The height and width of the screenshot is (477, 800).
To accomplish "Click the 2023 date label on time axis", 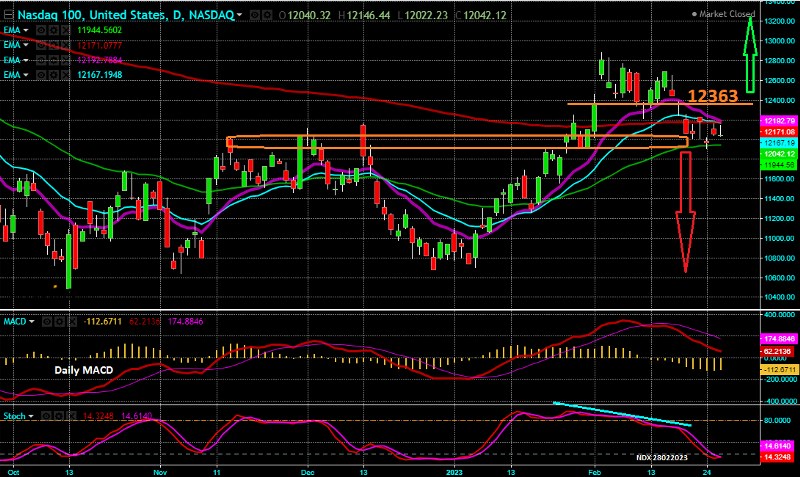I will click(454, 472).
